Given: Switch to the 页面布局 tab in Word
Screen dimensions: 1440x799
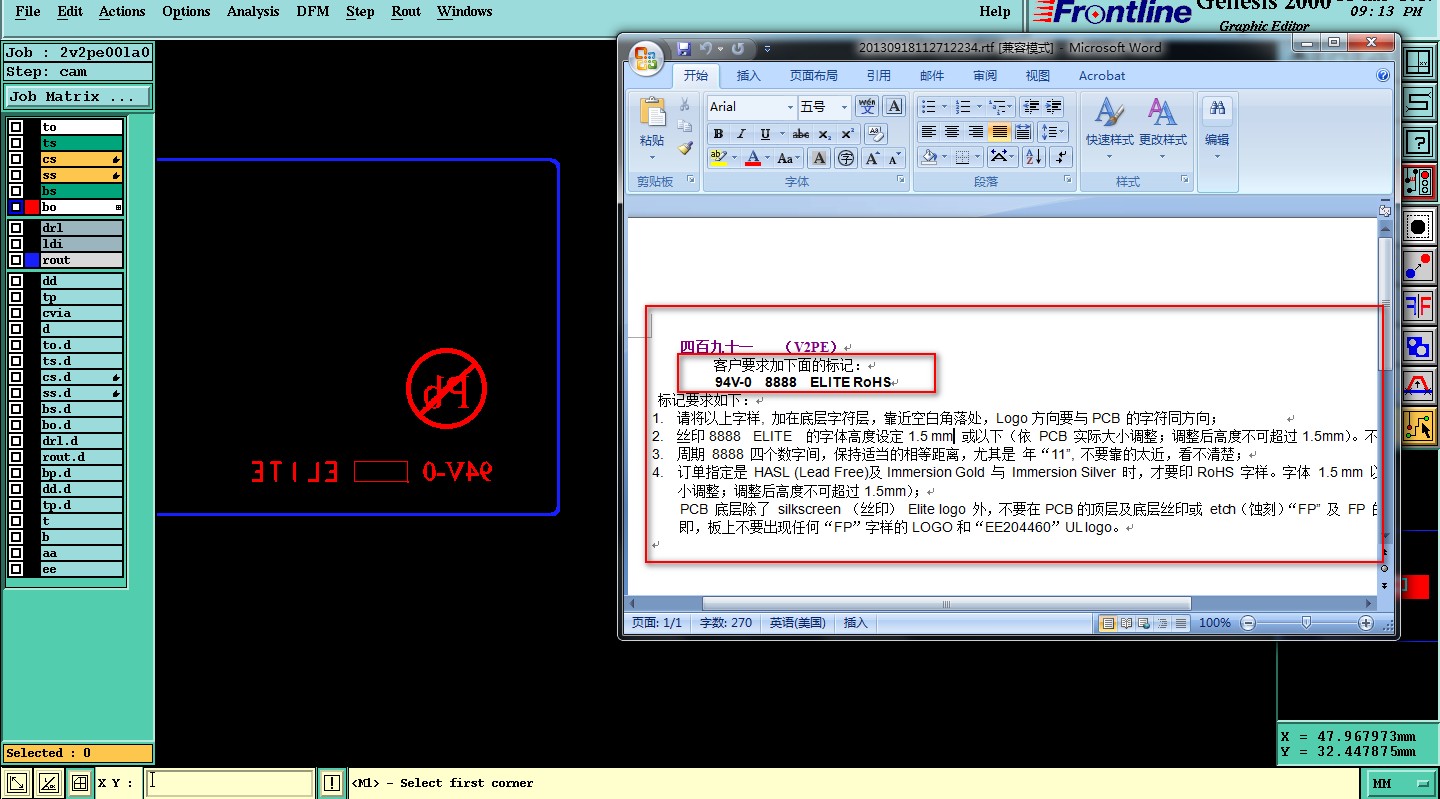Looking at the screenshot, I should pos(814,75).
